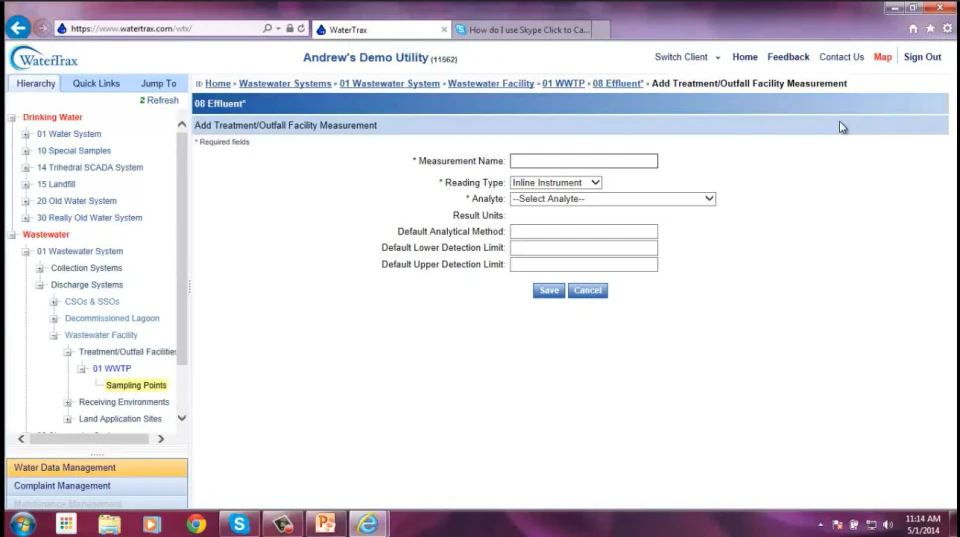Expand the CSOs & SSOs node

54,302
